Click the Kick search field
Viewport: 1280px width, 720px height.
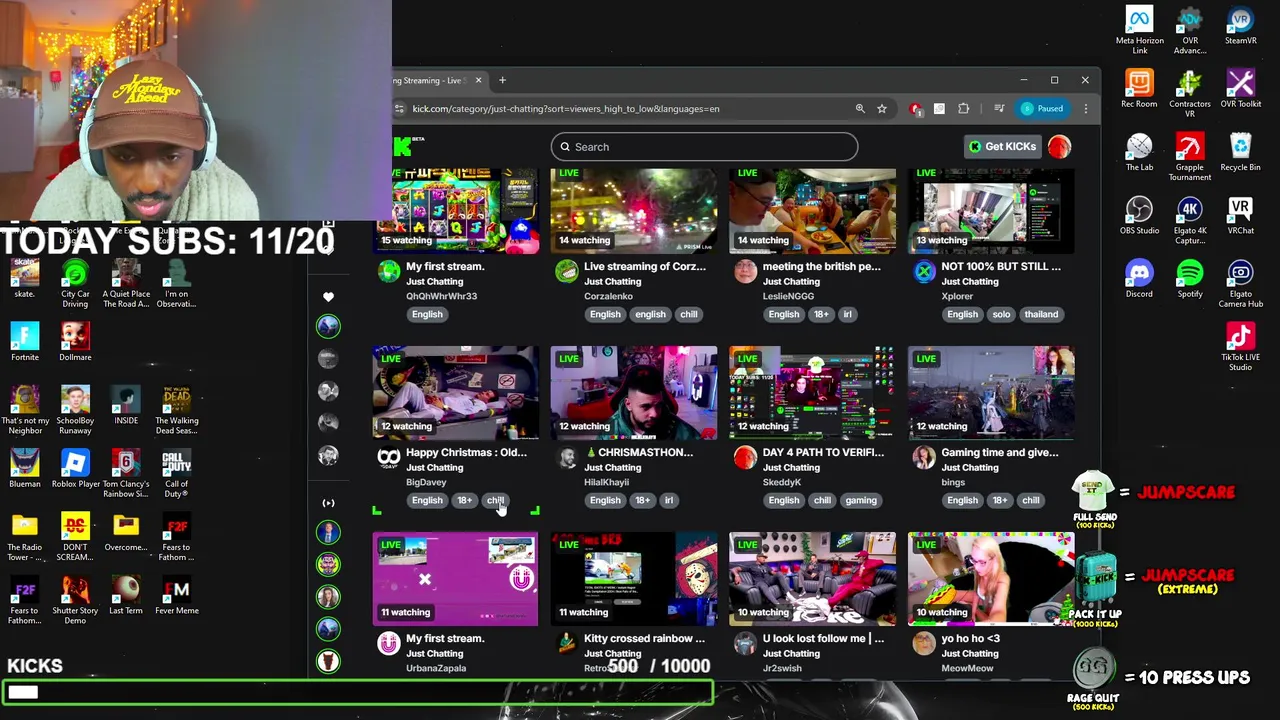point(704,147)
